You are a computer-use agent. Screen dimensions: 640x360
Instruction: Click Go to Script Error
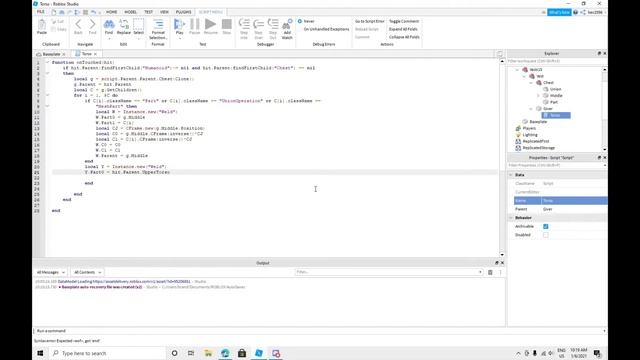(369, 21)
